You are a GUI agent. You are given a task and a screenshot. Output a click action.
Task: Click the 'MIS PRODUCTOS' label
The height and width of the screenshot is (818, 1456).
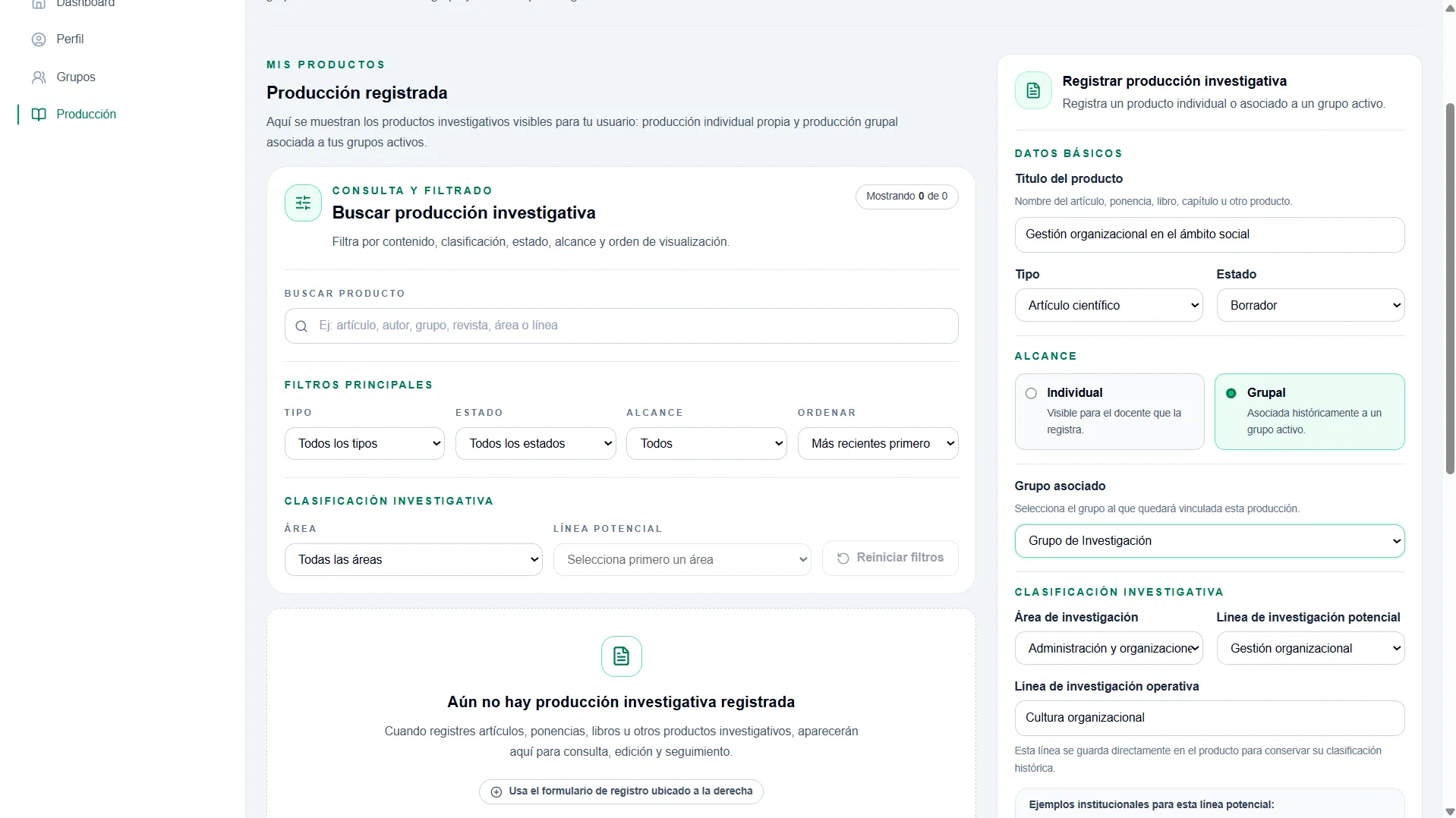(326, 65)
